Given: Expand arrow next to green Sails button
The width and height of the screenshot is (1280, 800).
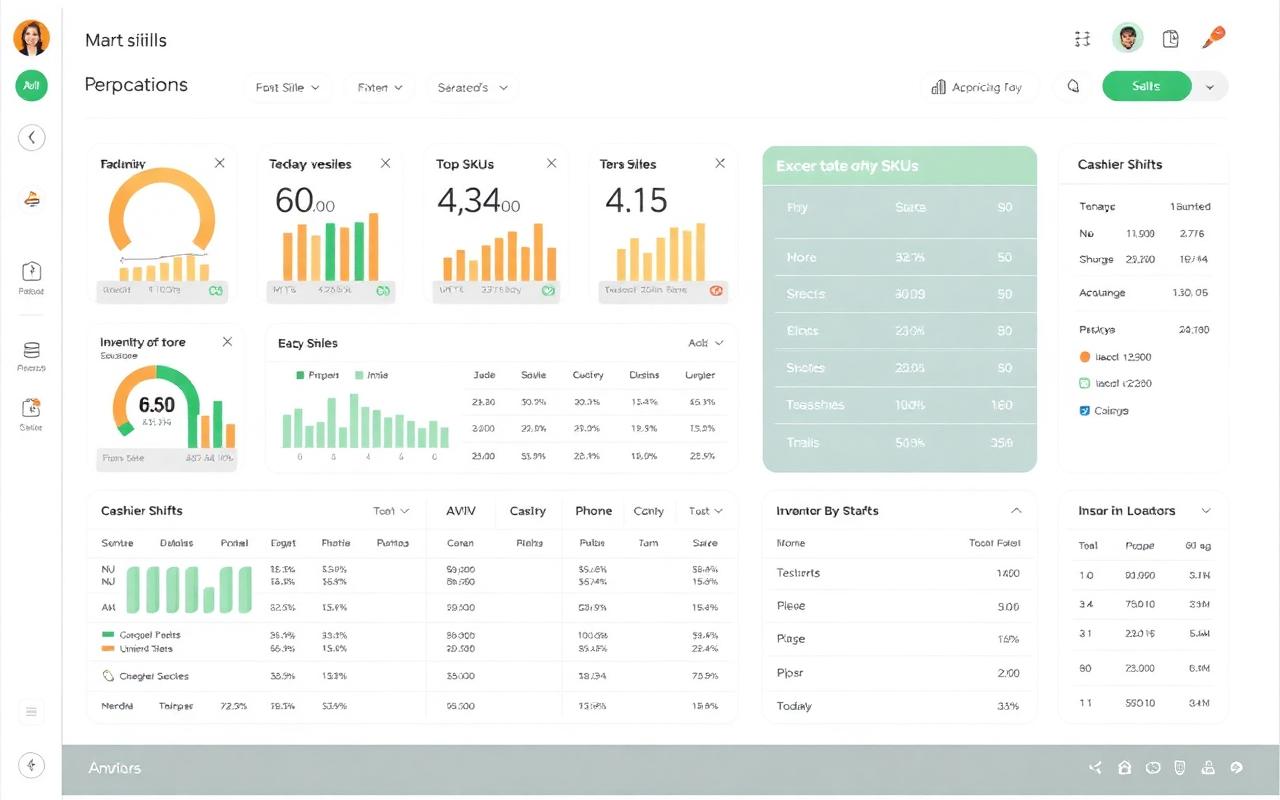Looking at the screenshot, I should [1210, 87].
